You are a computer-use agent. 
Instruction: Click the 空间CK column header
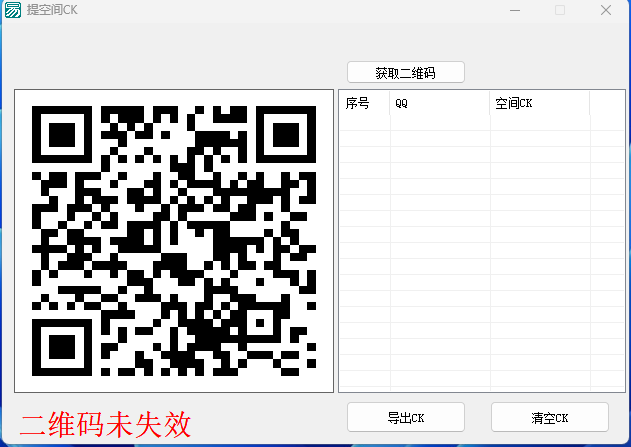coord(539,103)
